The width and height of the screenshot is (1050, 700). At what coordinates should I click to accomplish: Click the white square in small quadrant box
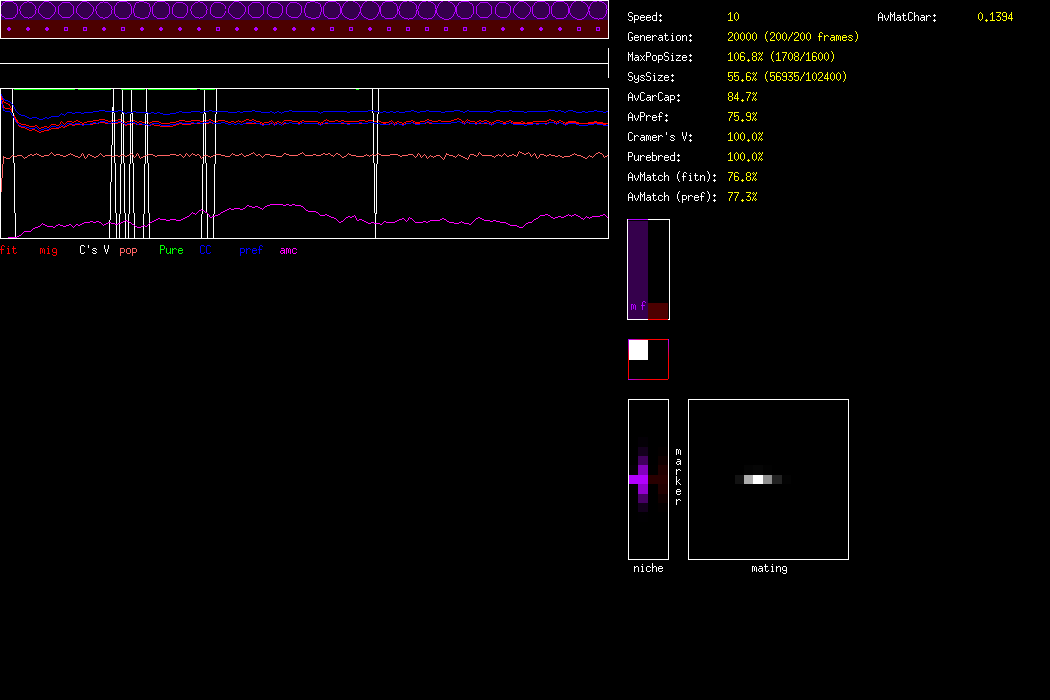point(638,350)
